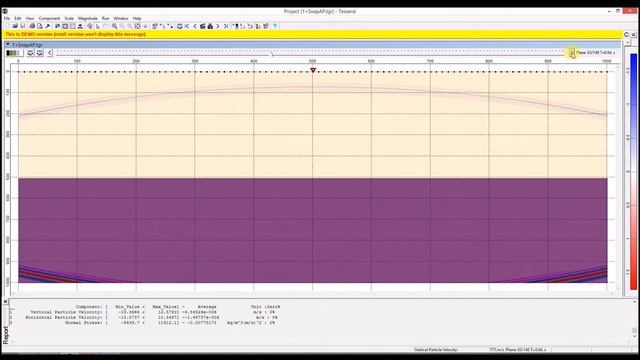
Task: Click the Print icon in toolbar
Action: pos(32,26)
